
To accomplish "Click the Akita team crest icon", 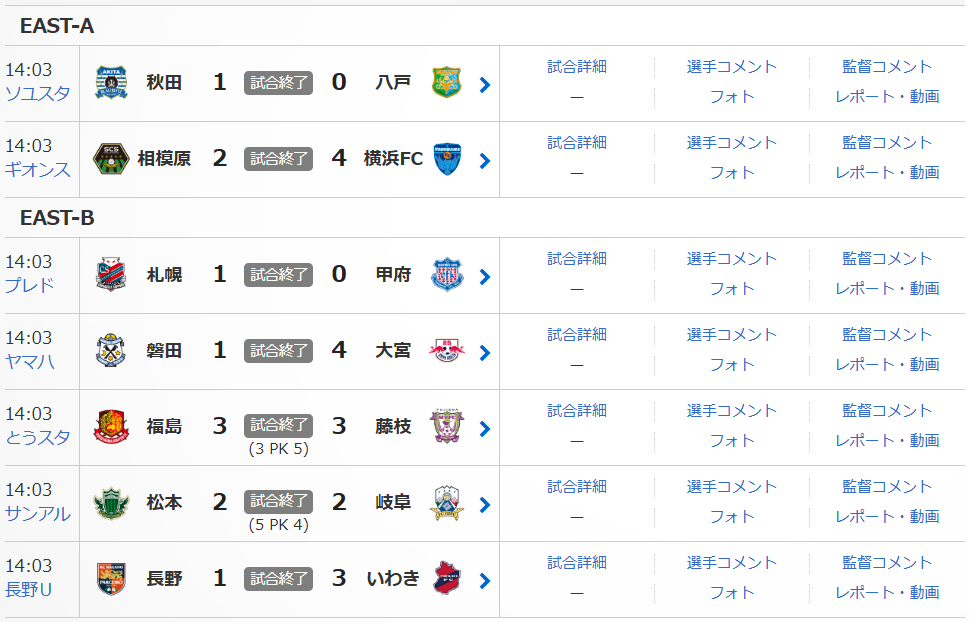I will [x=111, y=82].
